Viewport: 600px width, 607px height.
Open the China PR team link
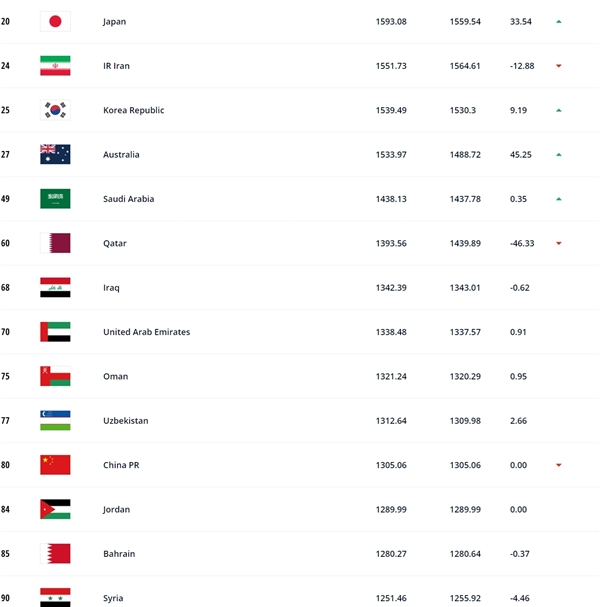click(x=124, y=465)
